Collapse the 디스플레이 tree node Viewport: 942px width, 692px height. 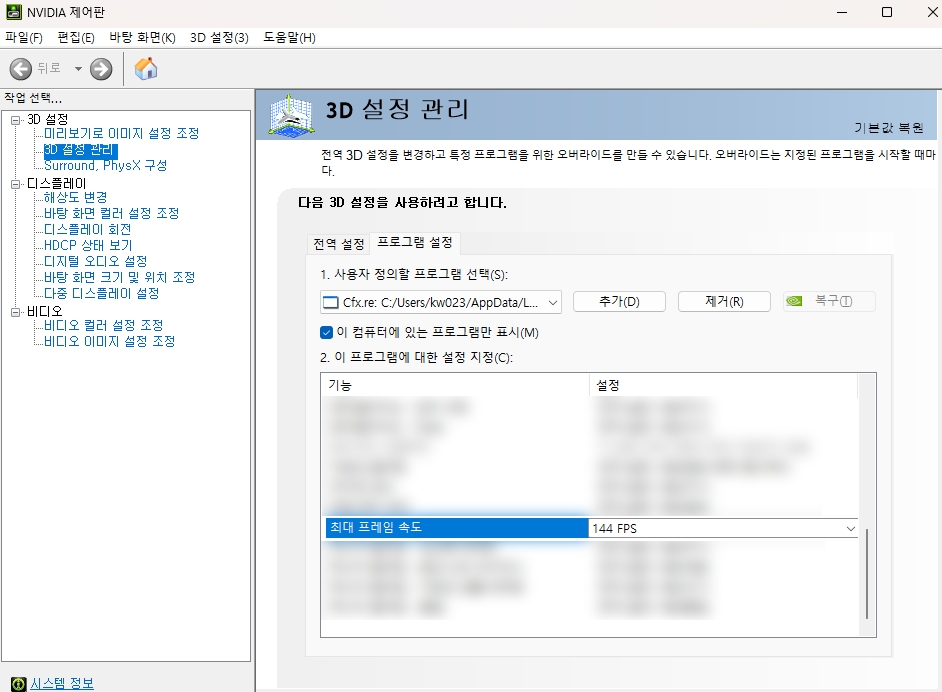pos(16,185)
